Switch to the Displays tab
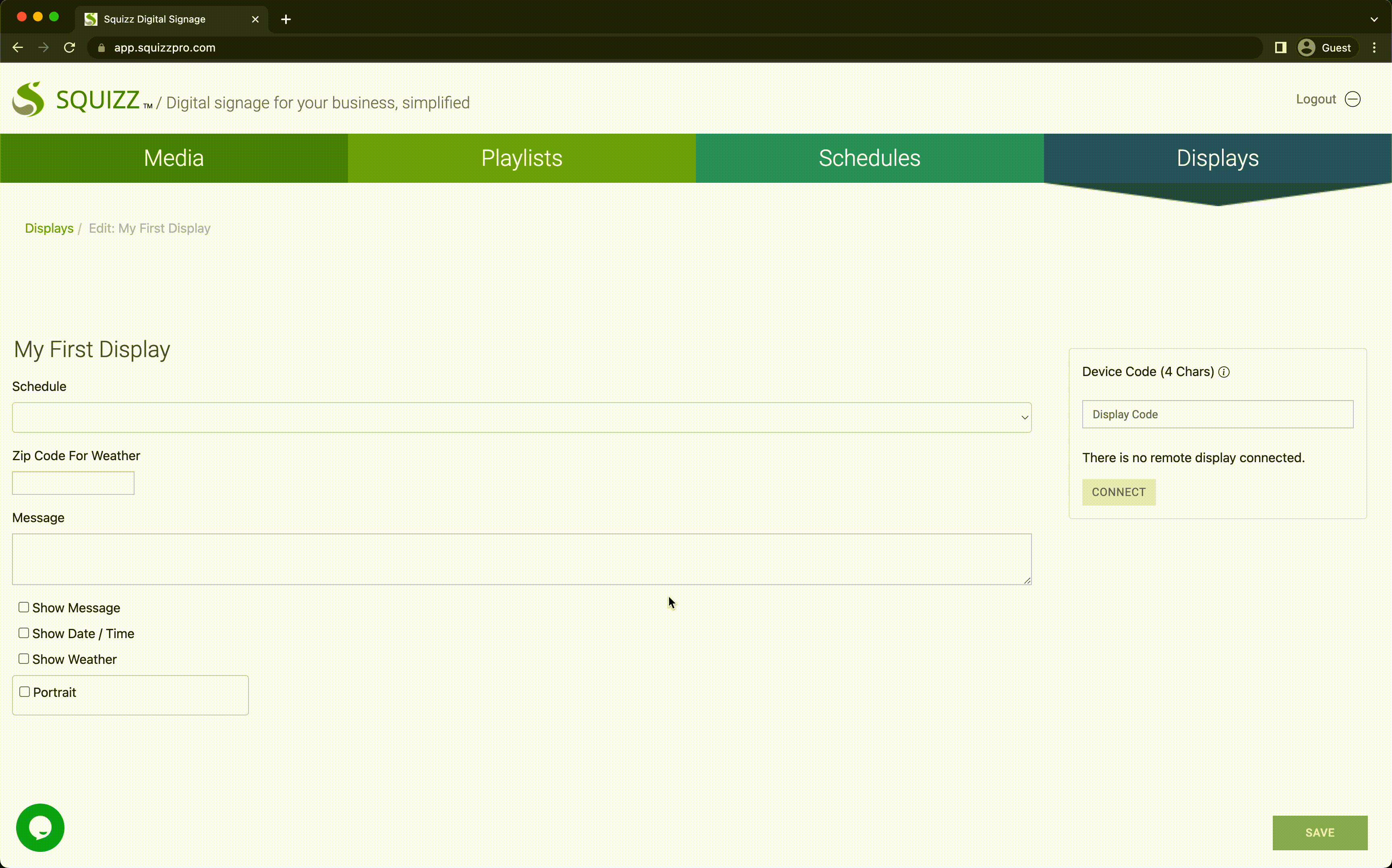The width and height of the screenshot is (1392, 868). (x=1218, y=159)
